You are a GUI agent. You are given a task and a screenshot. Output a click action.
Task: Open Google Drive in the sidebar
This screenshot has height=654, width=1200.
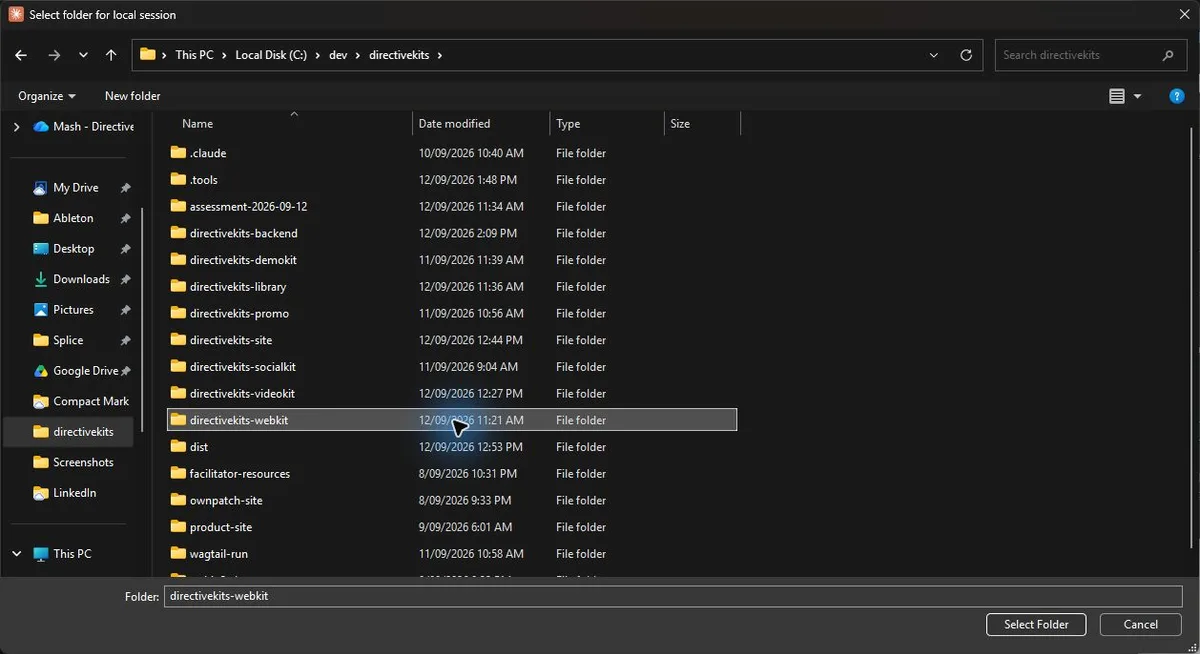85,371
